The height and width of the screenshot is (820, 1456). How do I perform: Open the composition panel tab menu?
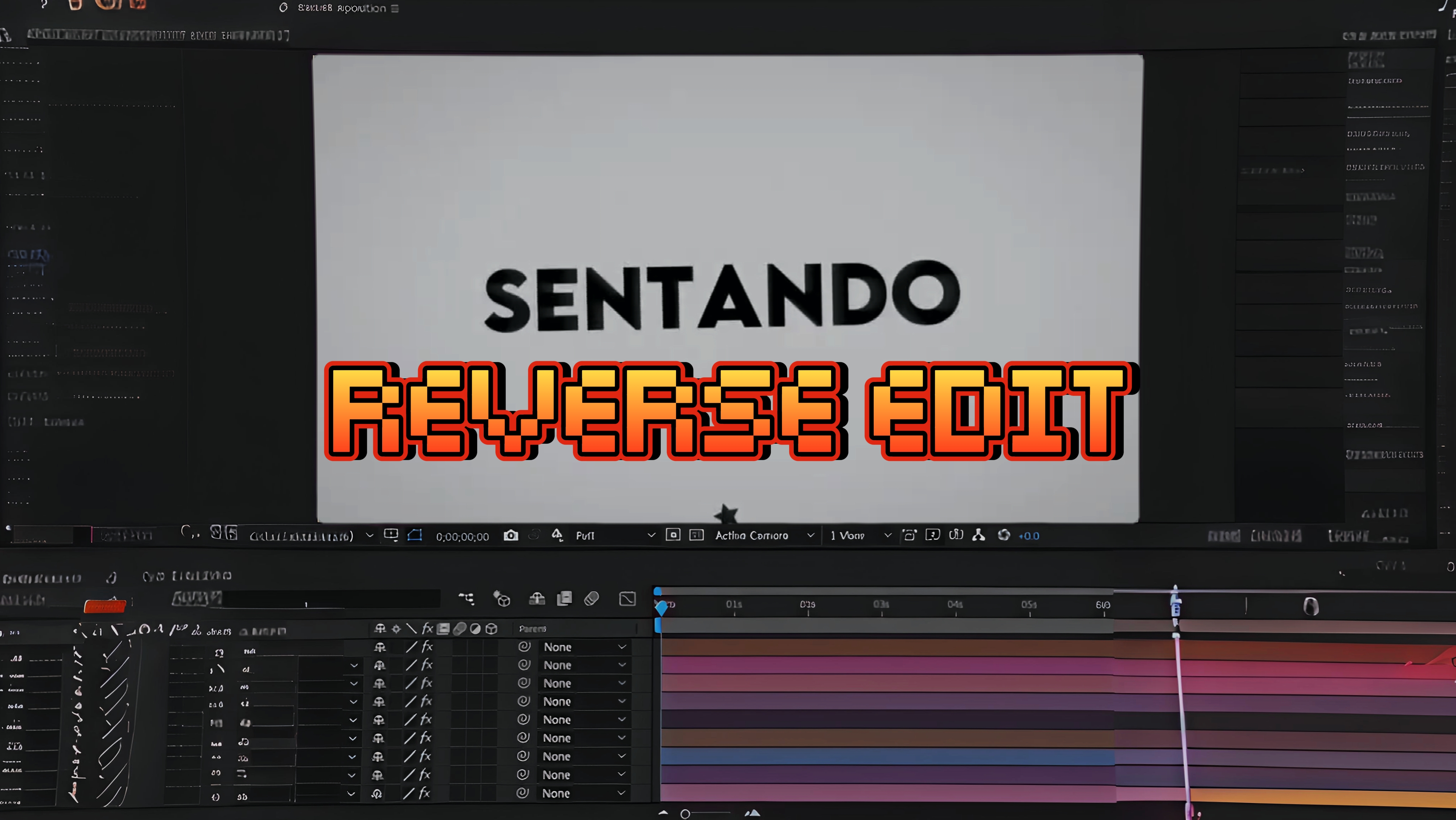click(x=395, y=9)
